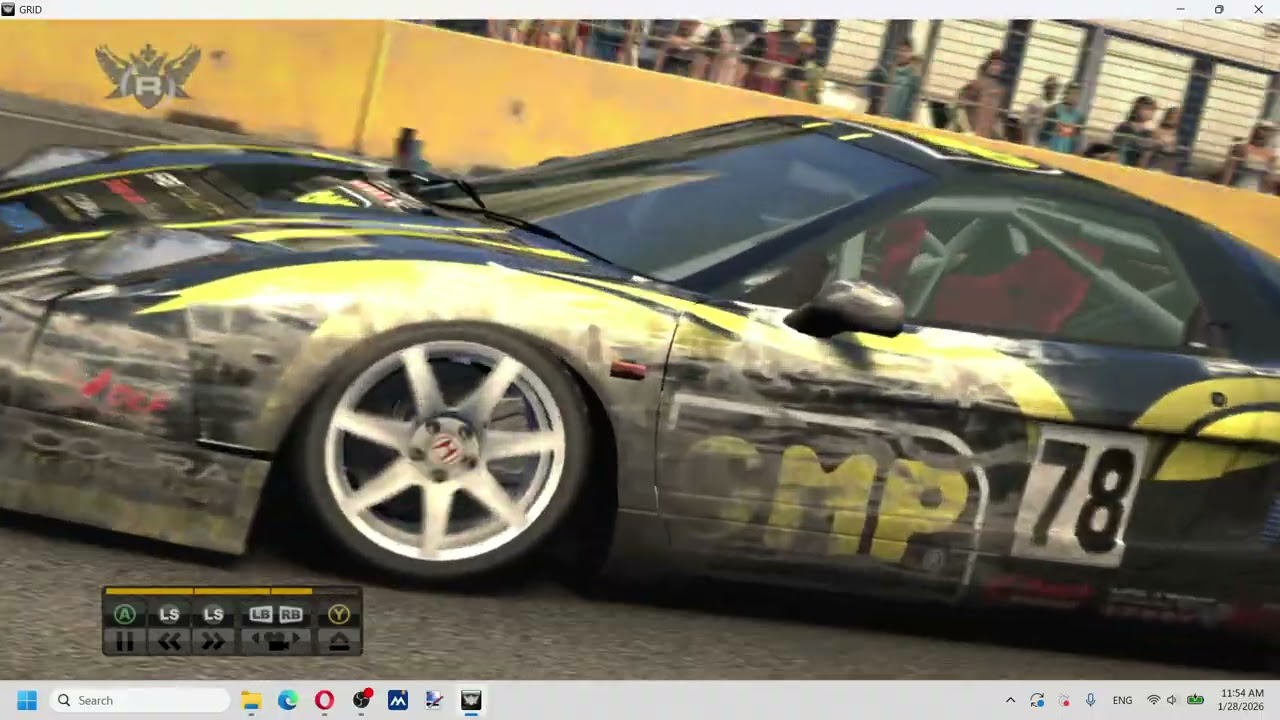This screenshot has height=720, width=1280.
Task: Click the RB bumper prompt icon
Action: coord(290,614)
